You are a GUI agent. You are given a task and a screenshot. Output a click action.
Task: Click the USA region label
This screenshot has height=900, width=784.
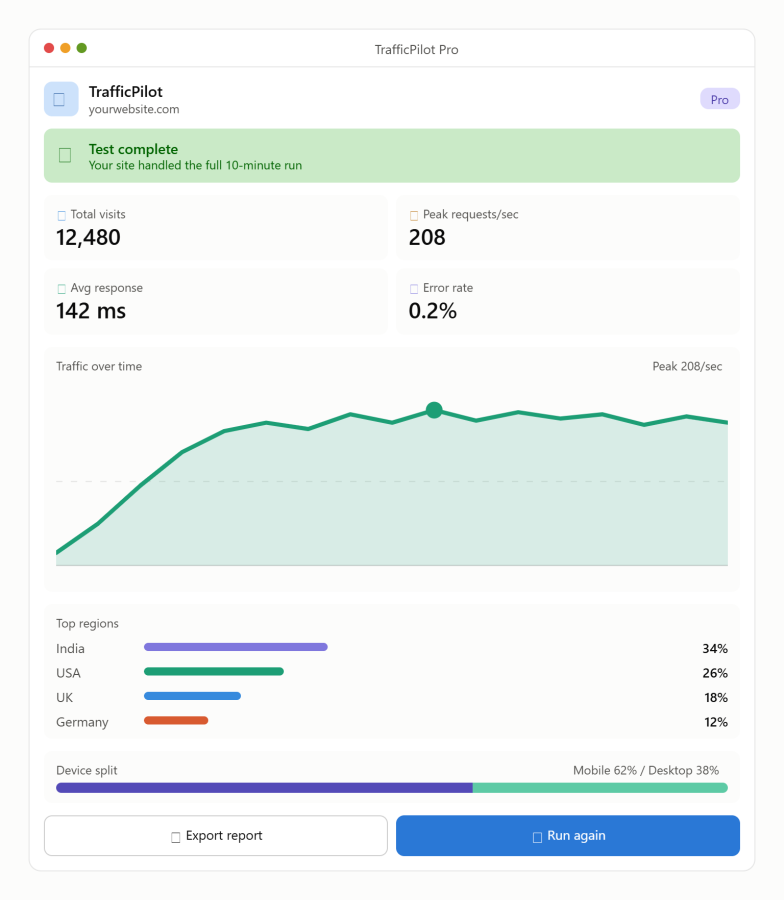[x=68, y=673]
